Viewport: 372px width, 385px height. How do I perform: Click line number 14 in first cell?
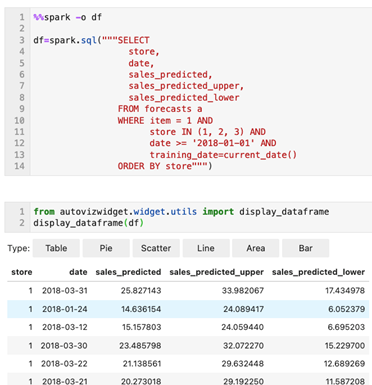point(19,166)
